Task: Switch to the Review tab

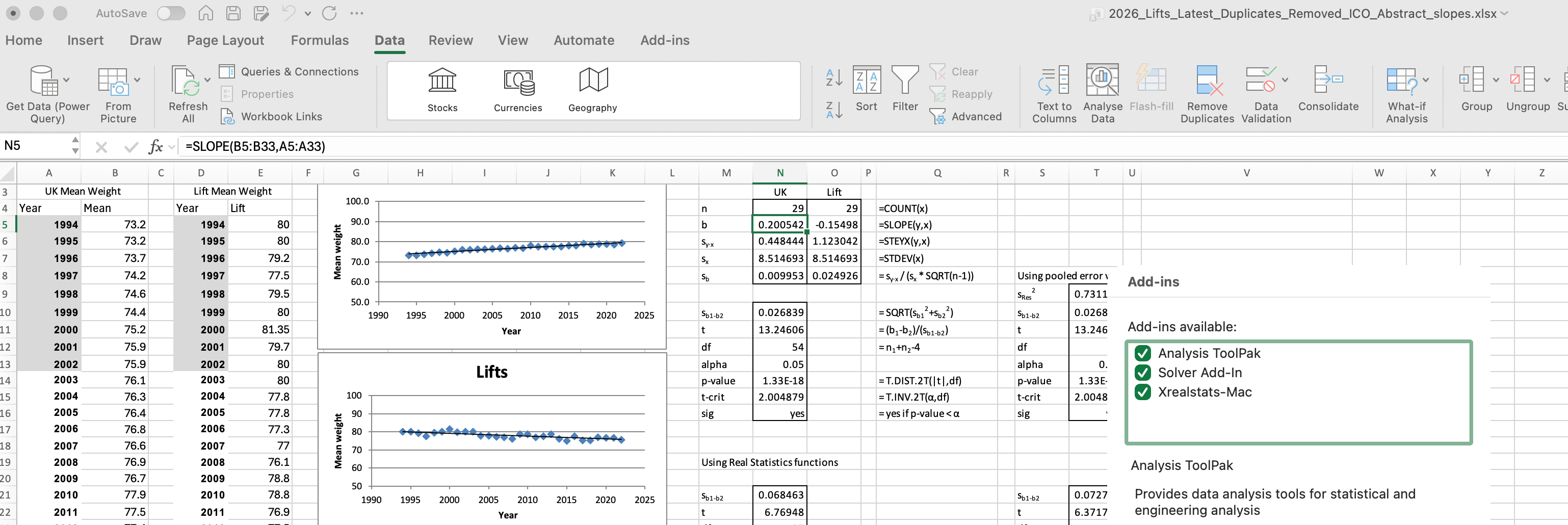Action: click(x=451, y=40)
